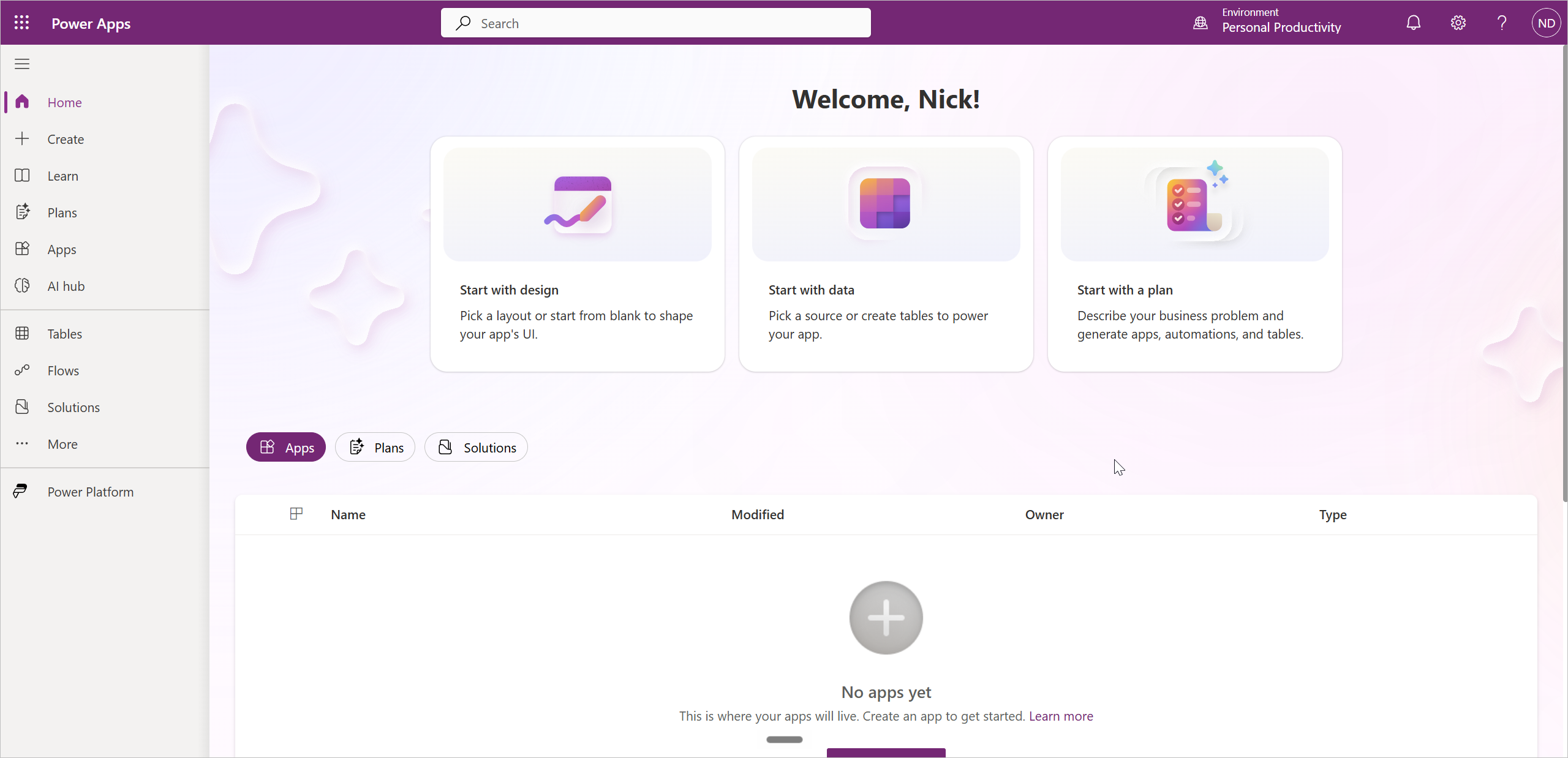The image size is (1568, 758).
Task: Click the Power Apps title
Action: click(91, 23)
